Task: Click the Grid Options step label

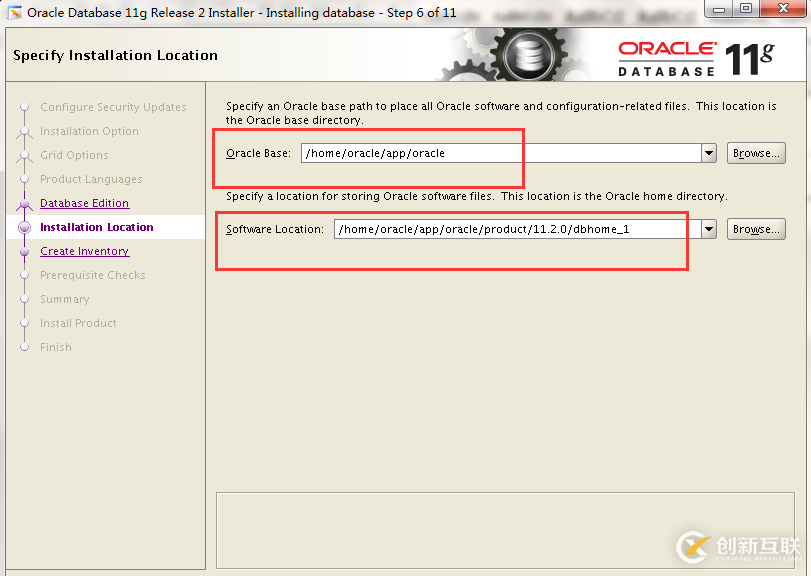Action: (x=74, y=155)
